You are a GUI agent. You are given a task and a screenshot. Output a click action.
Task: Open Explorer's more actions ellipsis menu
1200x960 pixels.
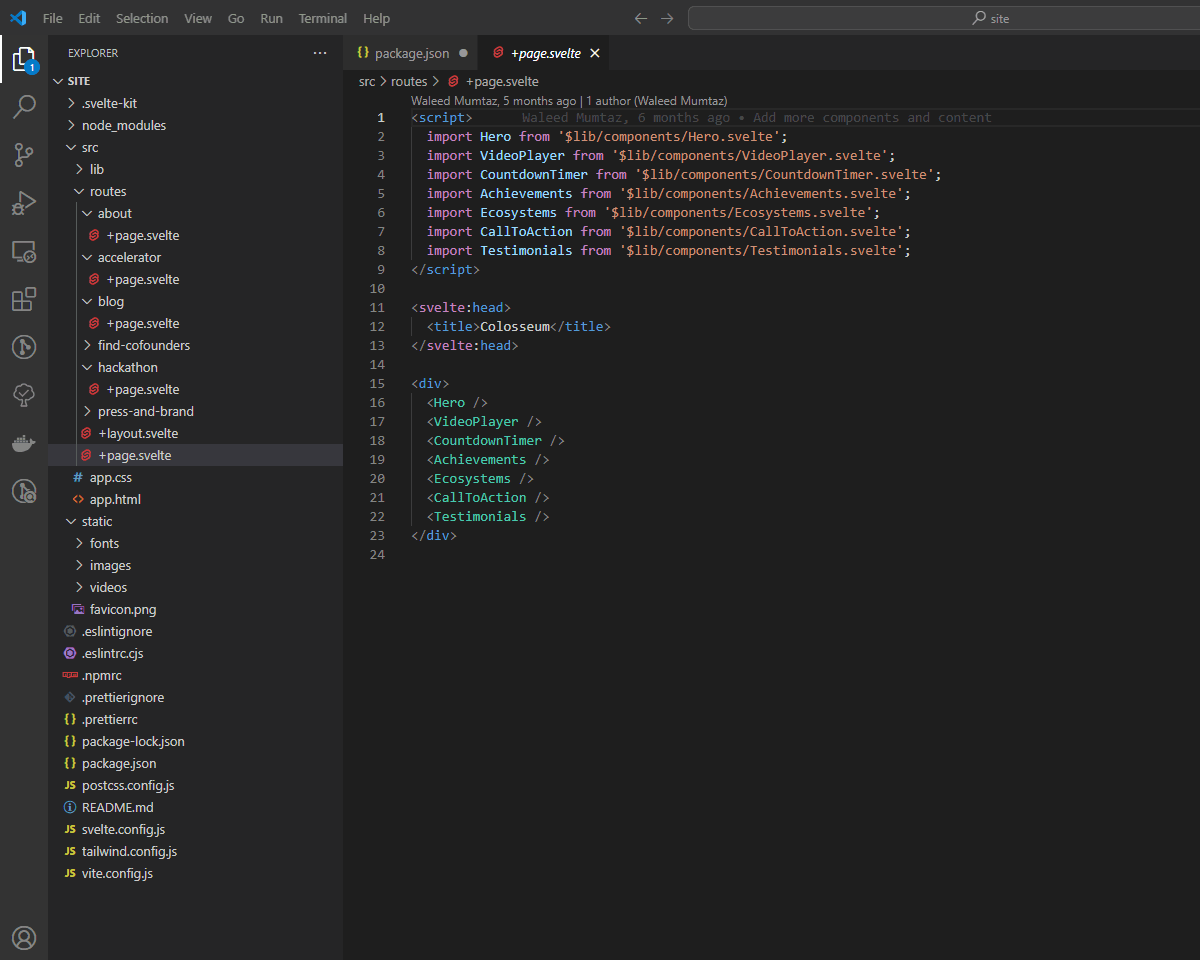(319, 53)
